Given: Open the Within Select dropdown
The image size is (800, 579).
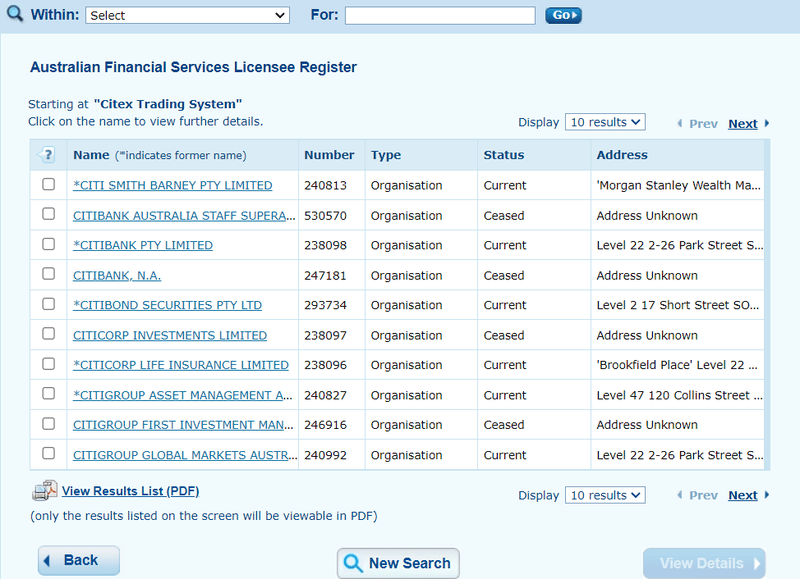Looking at the screenshot, I should click(187, 15).
